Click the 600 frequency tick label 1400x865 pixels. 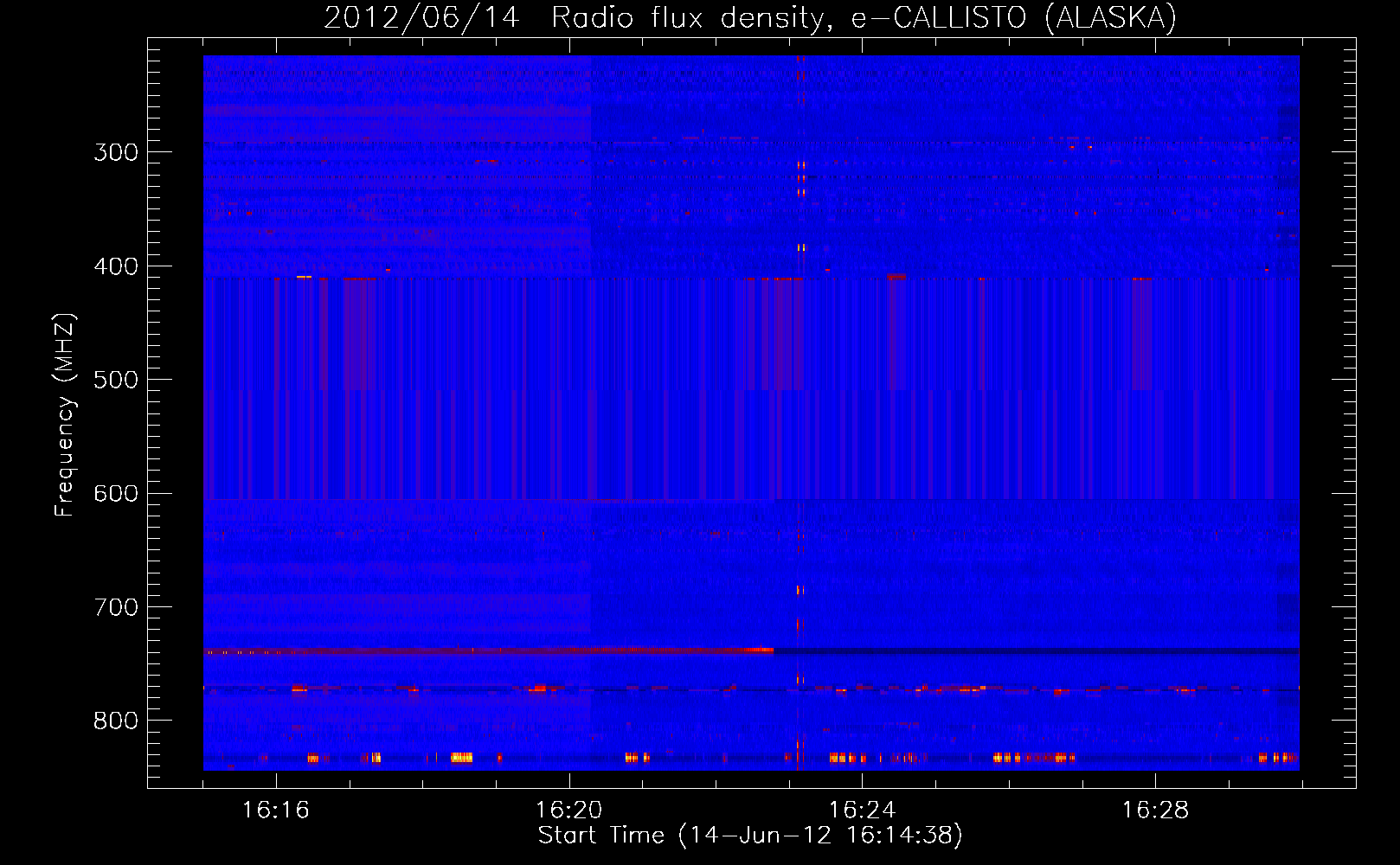(x=116, y=494)
